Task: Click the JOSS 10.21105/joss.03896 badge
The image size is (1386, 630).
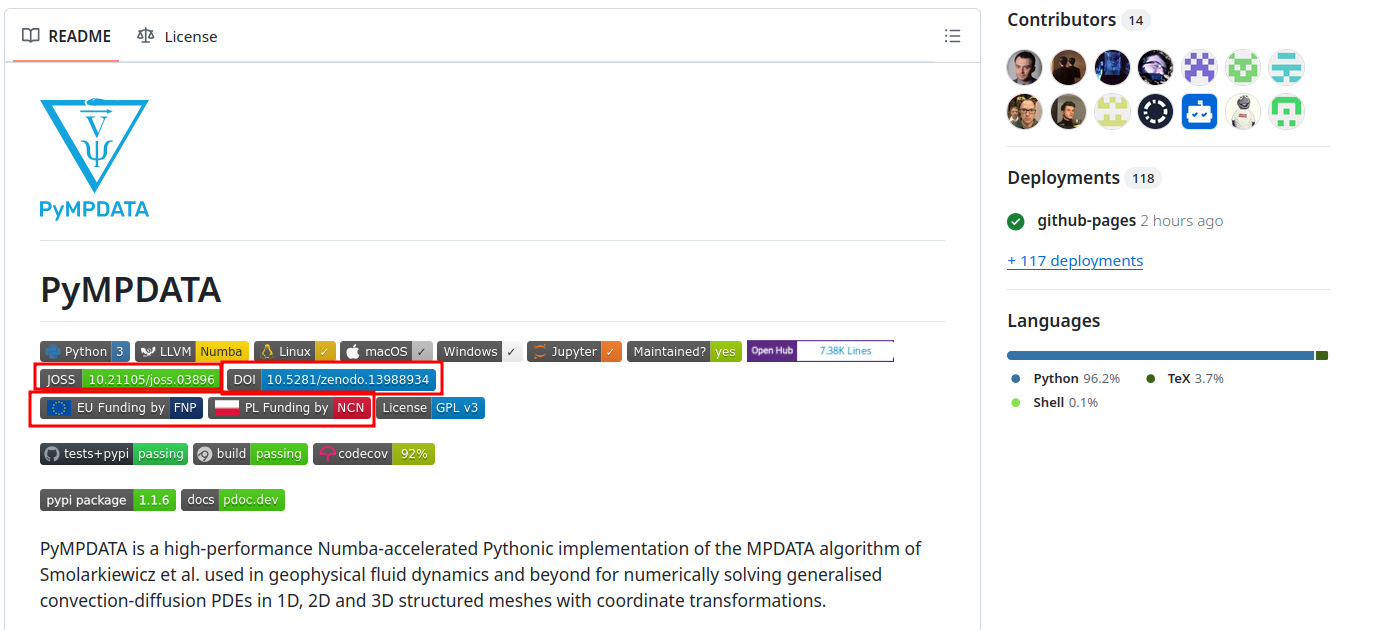Action: (130, 380)
